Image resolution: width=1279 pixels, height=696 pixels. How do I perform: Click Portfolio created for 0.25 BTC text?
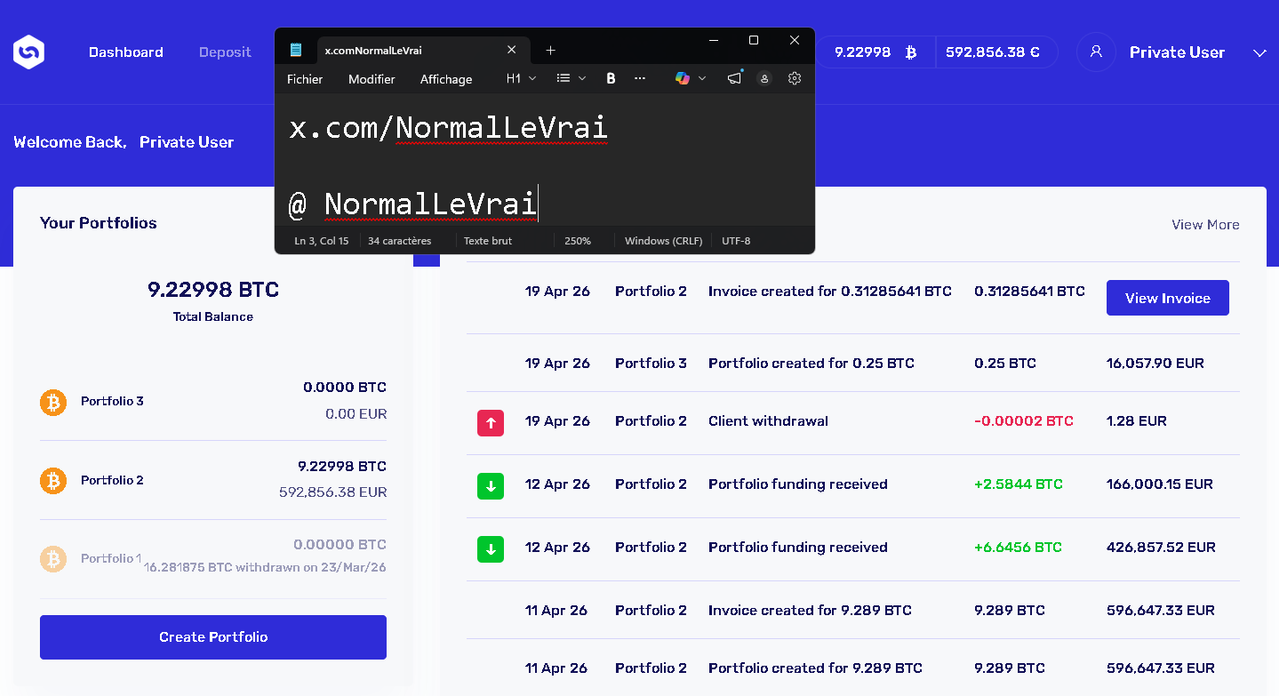pos(811,363)
